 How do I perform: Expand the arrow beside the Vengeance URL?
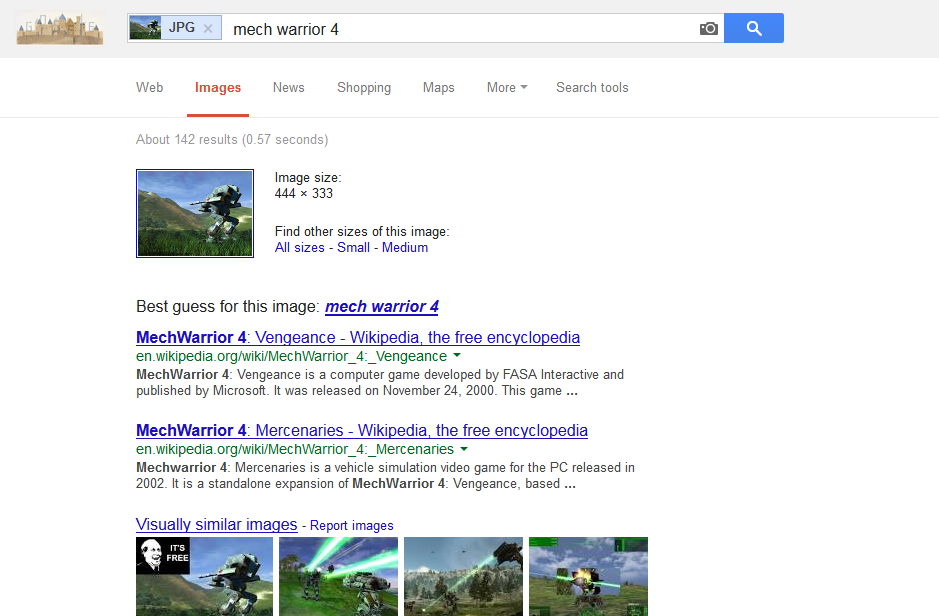point(457,356)
